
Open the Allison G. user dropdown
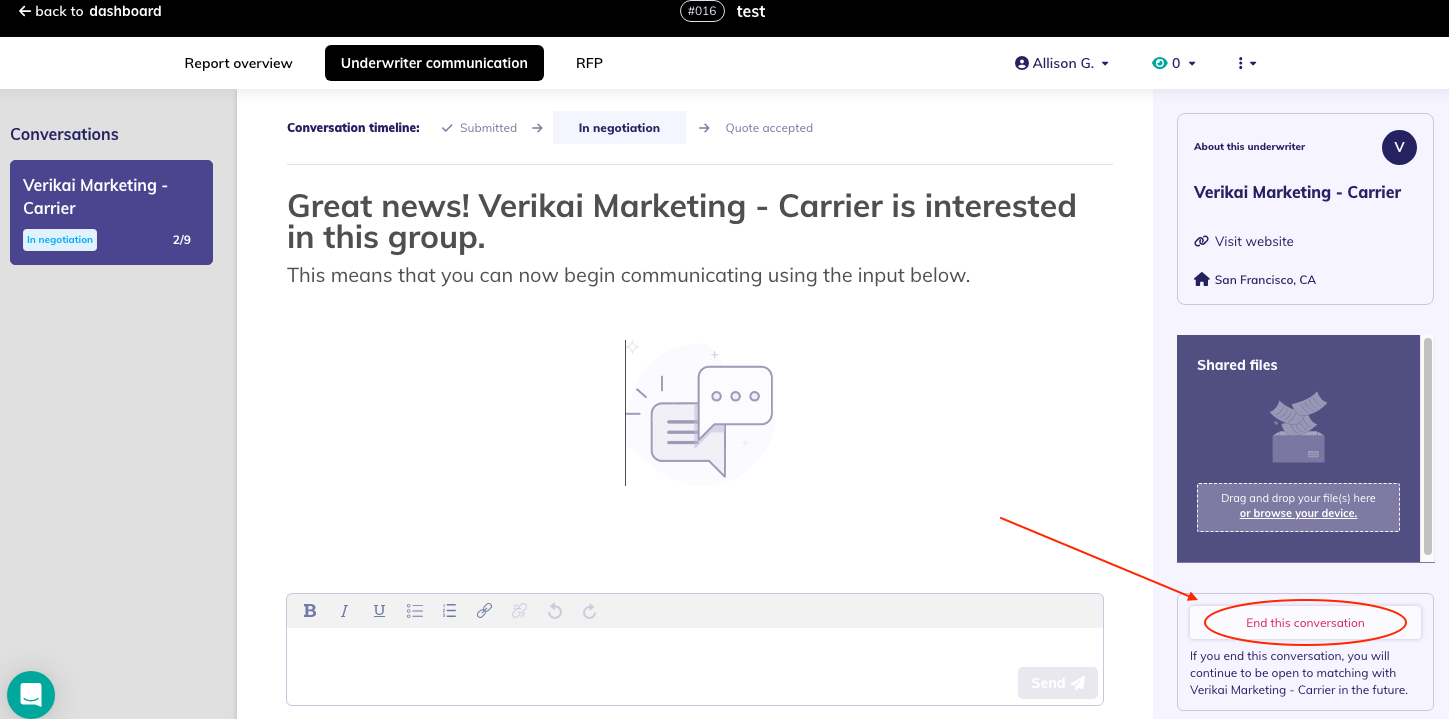point(1062,63)
